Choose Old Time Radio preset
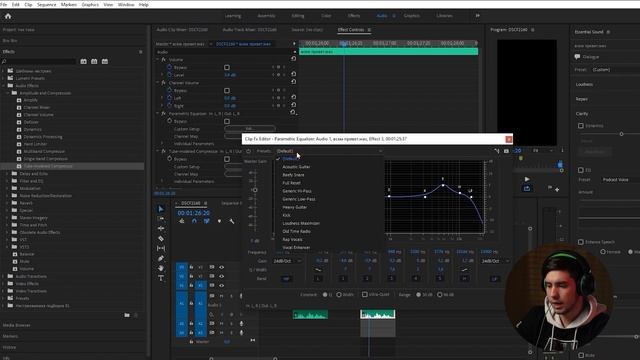 (296, 231)
